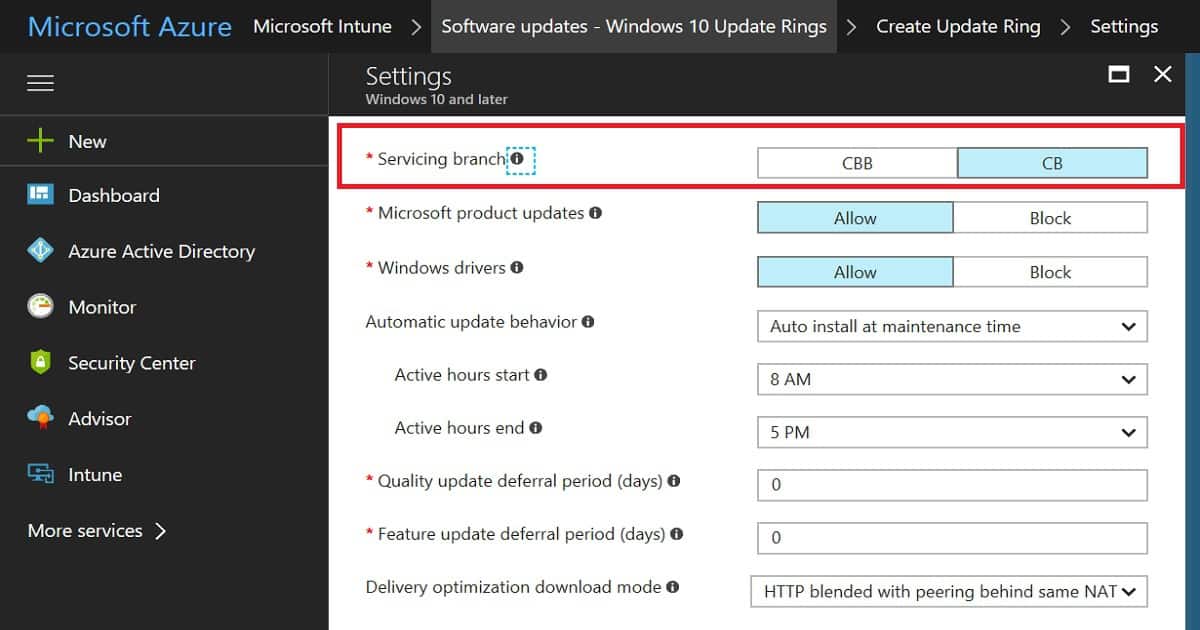Open More services link
The image size is (1200, 630).
pos(85,531)
